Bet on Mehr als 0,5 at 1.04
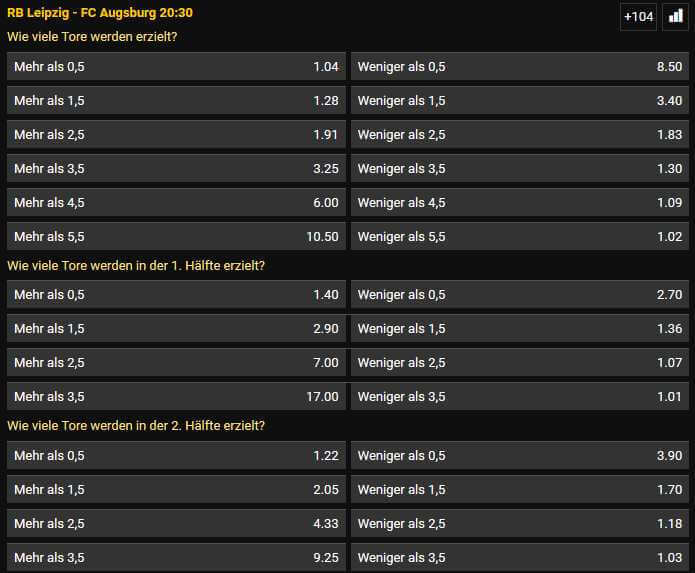 click(176, 66)
